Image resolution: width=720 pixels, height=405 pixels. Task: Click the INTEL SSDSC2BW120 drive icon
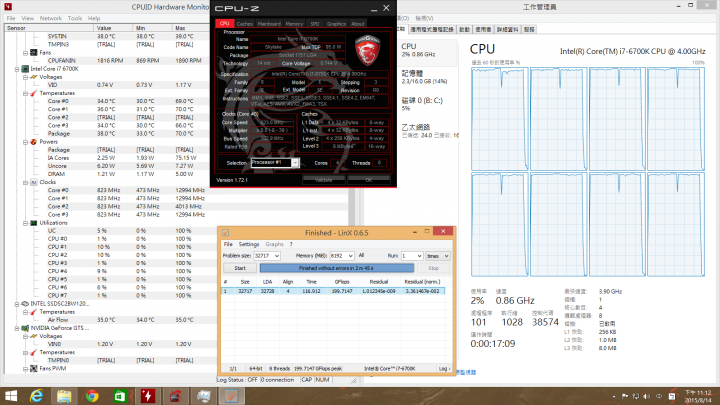pos(25,304)
